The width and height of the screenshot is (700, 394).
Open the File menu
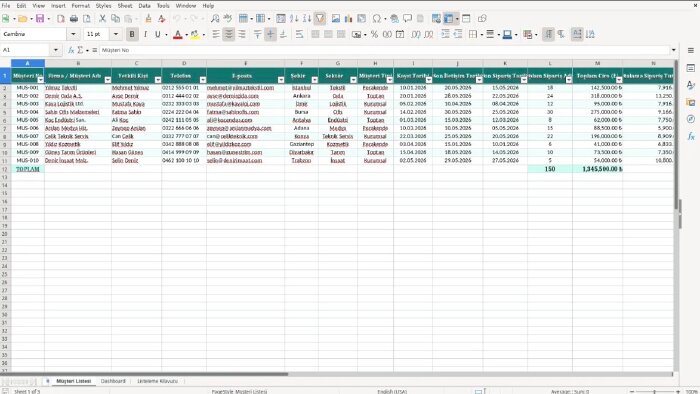coord(6,6)
